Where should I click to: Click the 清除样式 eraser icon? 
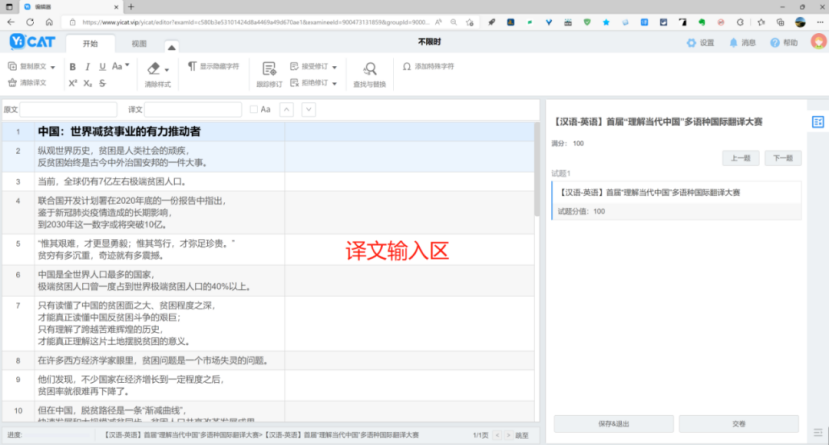153,68
